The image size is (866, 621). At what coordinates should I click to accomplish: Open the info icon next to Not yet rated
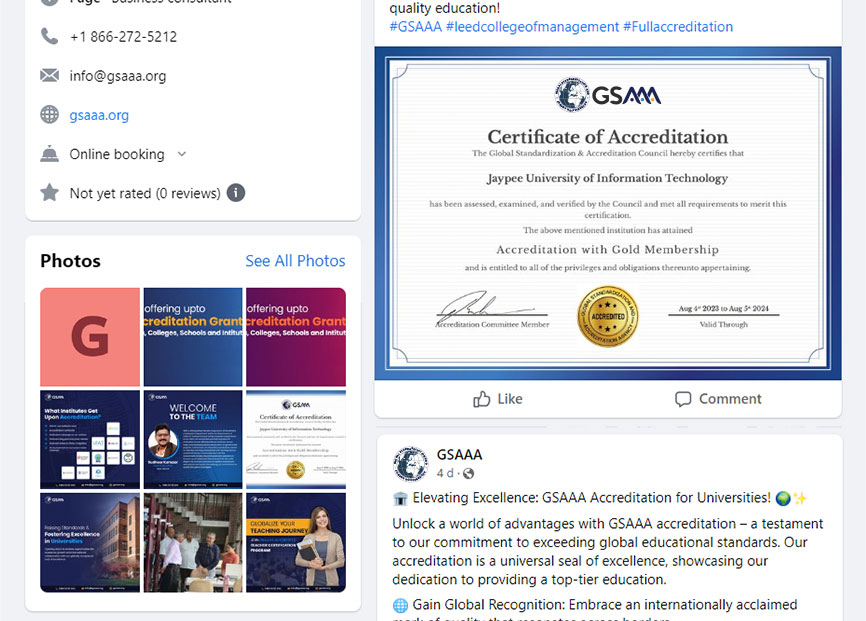pos(236,193)
